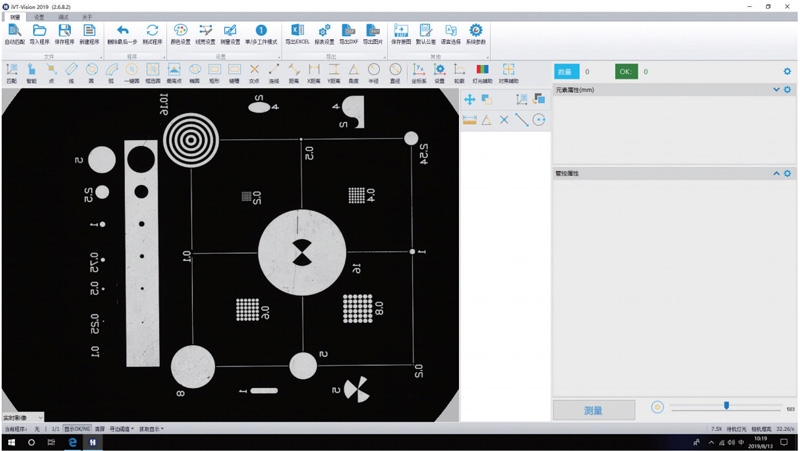Click the blue 数量 count button
Screen dimensions: 800x451
566,72
